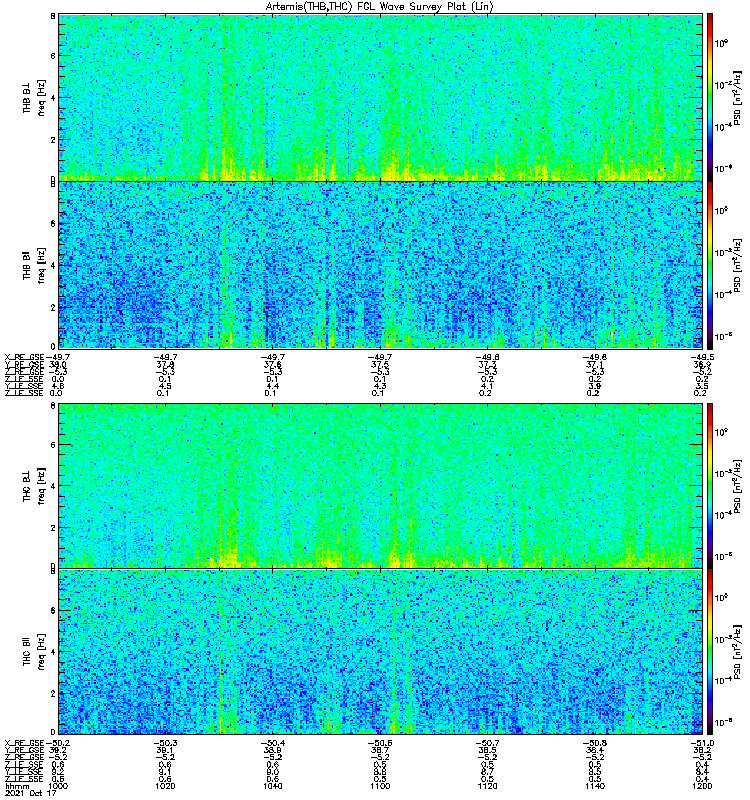Click the Y_LF_SSE value 4.3 under THB
750x800 pixels.
pyautogui.click(x=380, y=386)
